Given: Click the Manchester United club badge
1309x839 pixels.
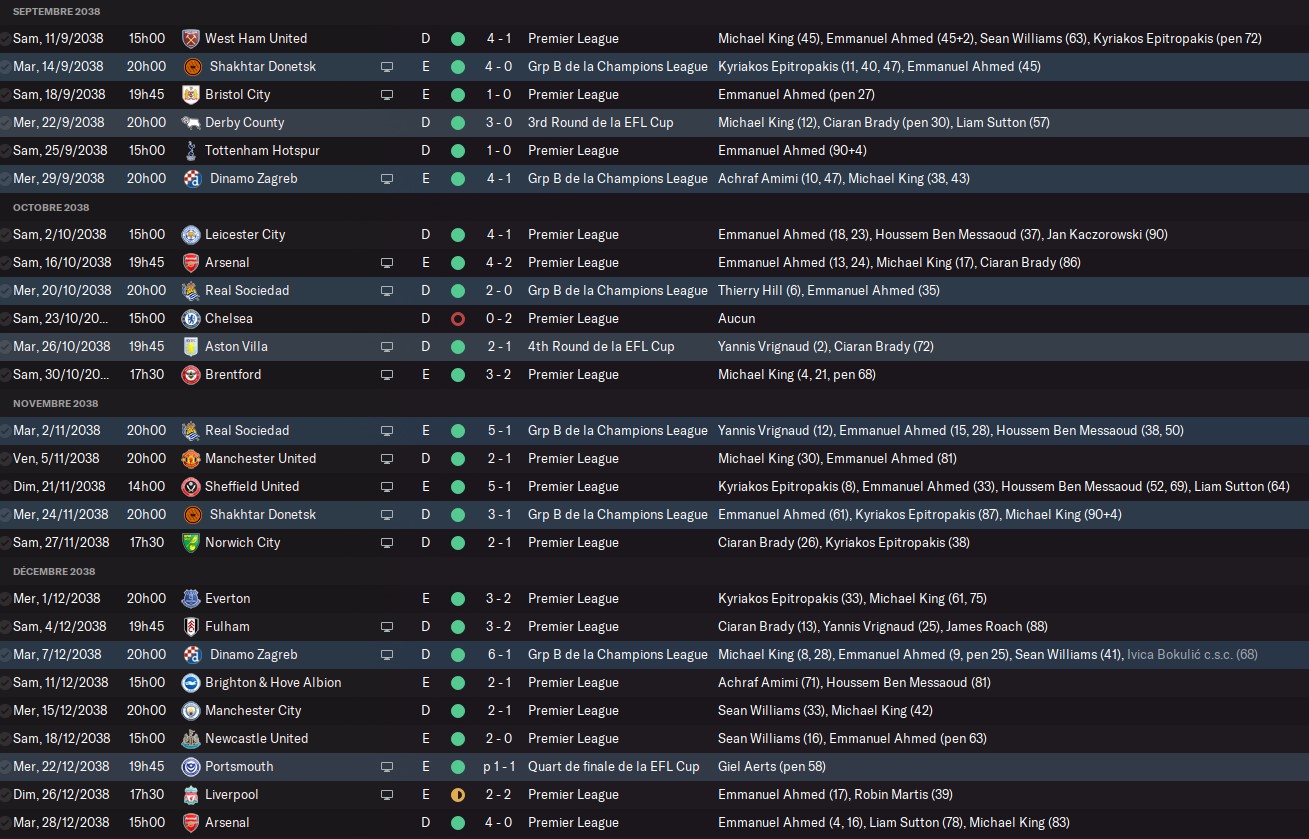Looking at the screenshot, I should point(190,458).
